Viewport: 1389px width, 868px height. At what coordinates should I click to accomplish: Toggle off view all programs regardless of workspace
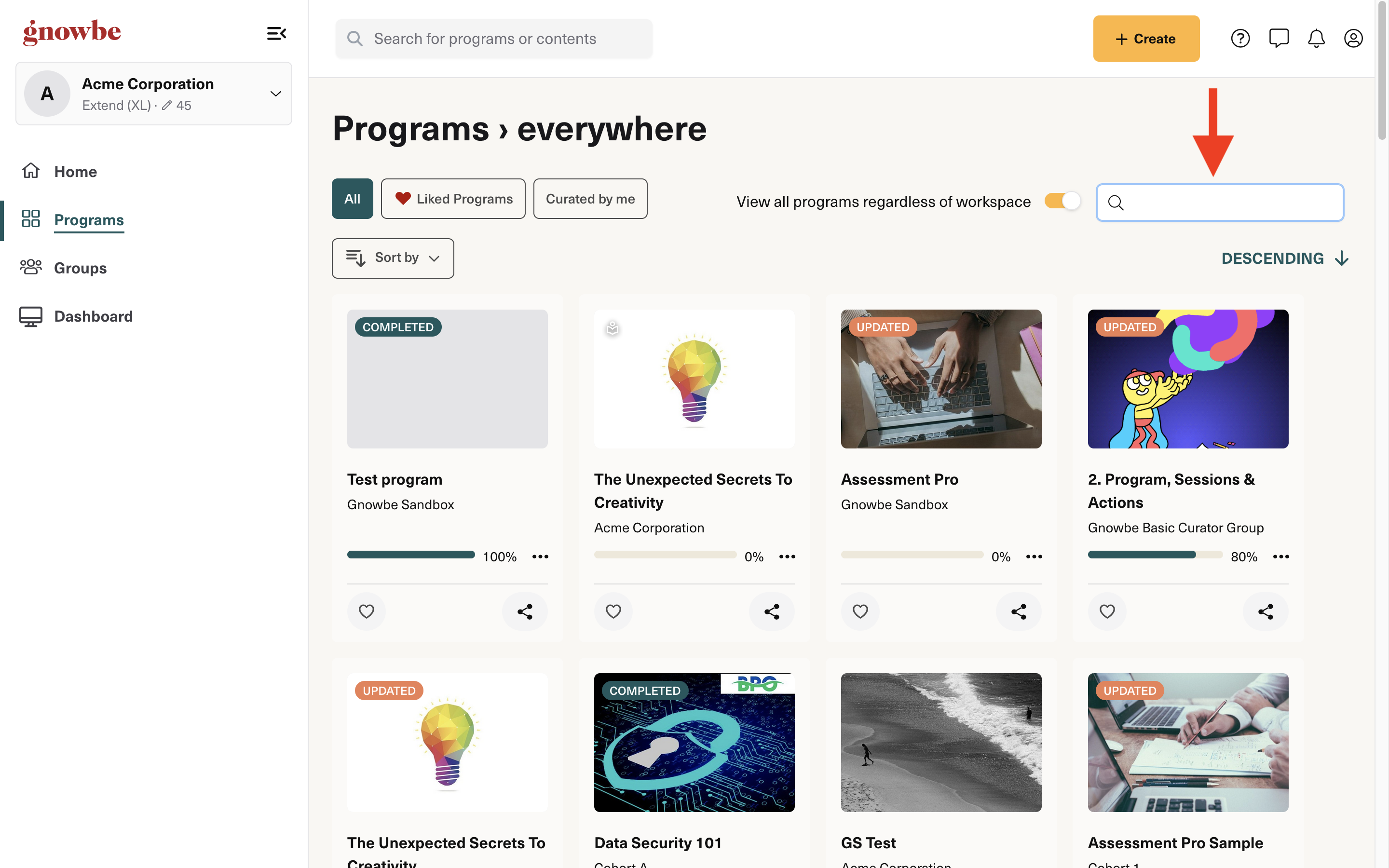pyautogui.click(x=1062, y=201)
